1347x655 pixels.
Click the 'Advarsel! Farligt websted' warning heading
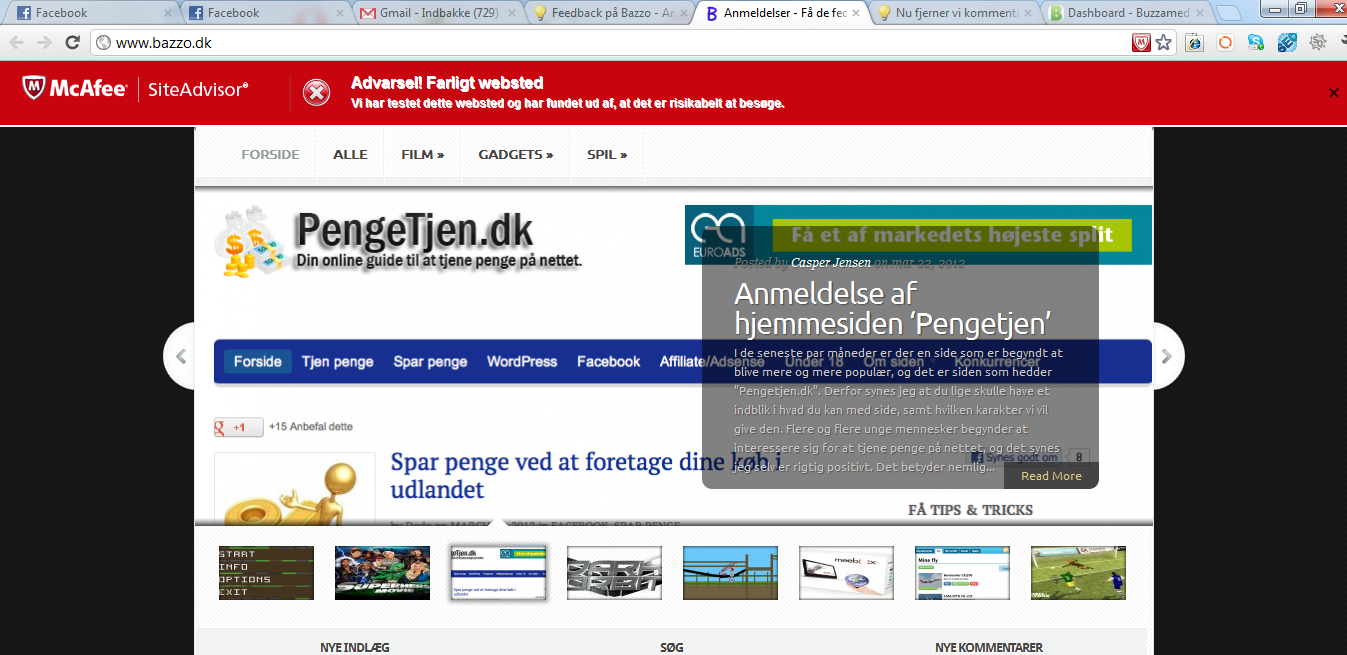coord(447,83)
